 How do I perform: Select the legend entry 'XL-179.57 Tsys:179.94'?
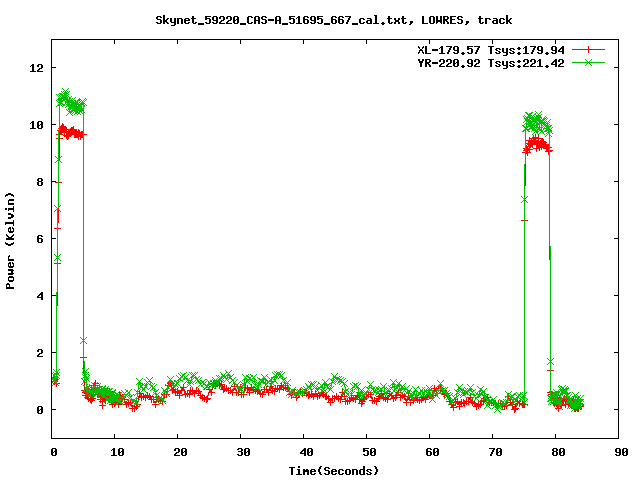coord(491,50)
